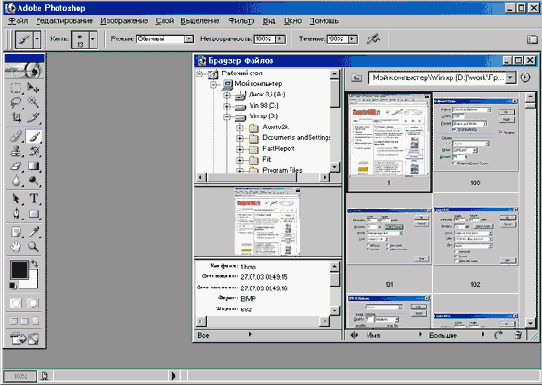Select the Eyedropper tool

34,232
